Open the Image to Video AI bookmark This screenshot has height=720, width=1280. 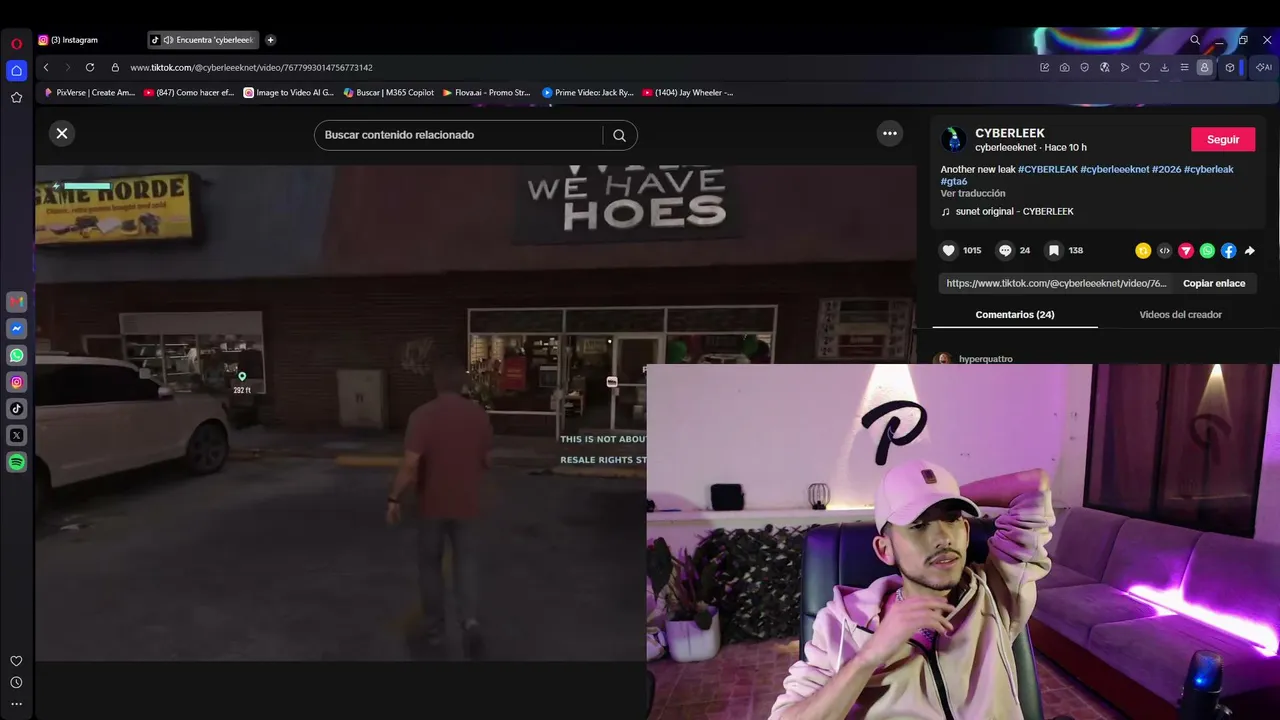[289, 93]
